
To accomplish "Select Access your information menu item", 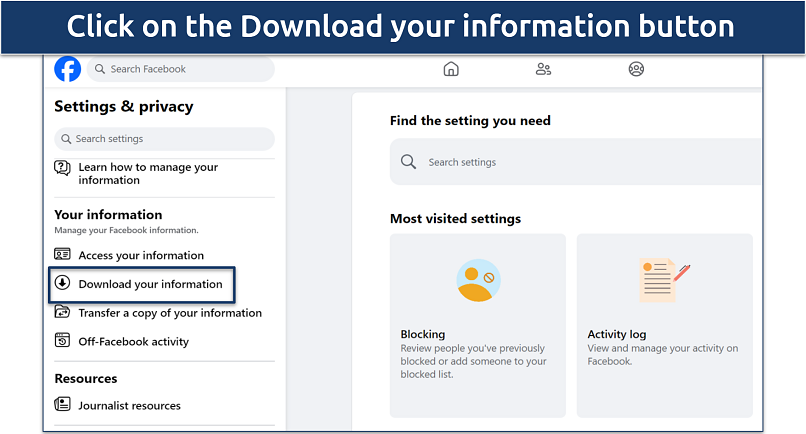I will click(x=141, y=255).
